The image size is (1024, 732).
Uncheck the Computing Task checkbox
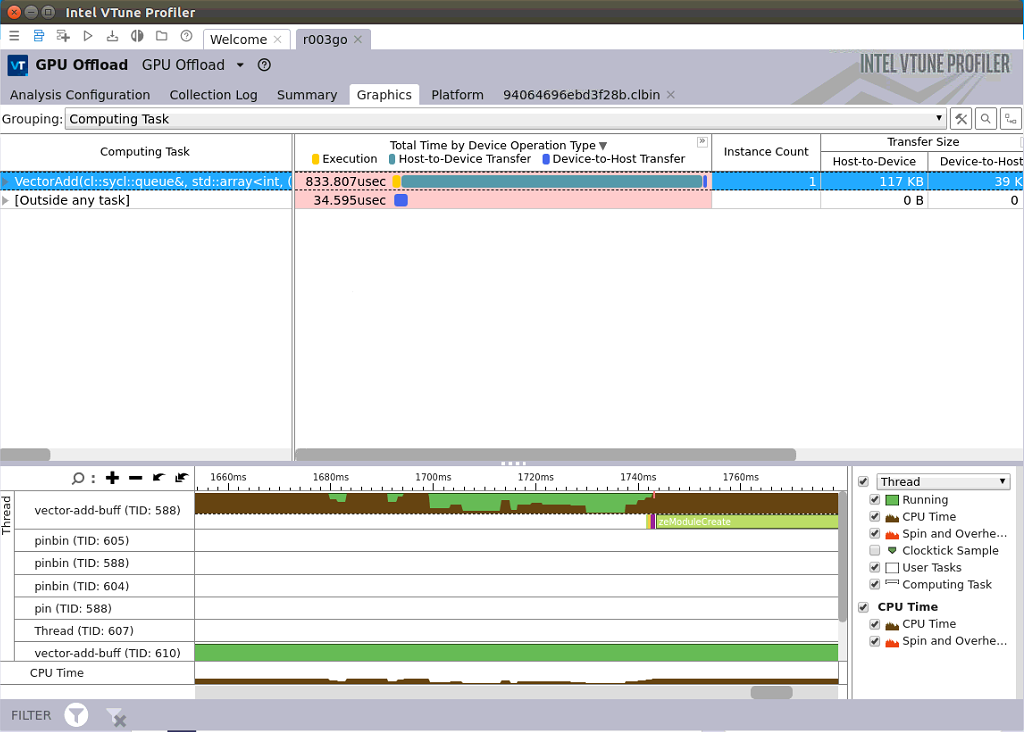pos(875,584)
